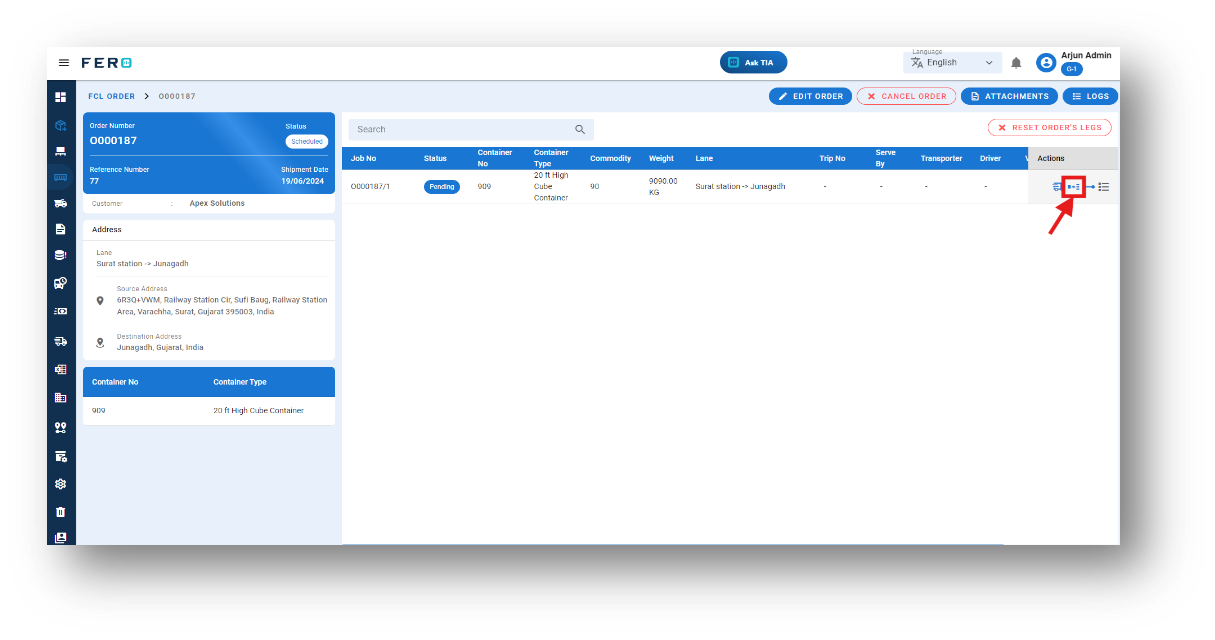Image resolution: width=1215 pixels, height=640 pixels.
Task: Click the Status column header
Action: click(x=435, y=158)
